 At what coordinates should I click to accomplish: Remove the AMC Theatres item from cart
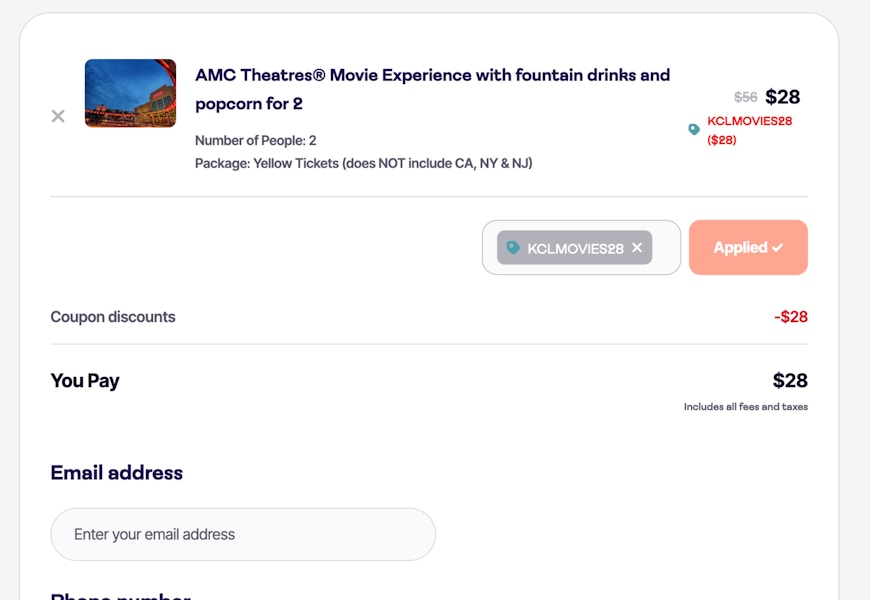(58, 116)
